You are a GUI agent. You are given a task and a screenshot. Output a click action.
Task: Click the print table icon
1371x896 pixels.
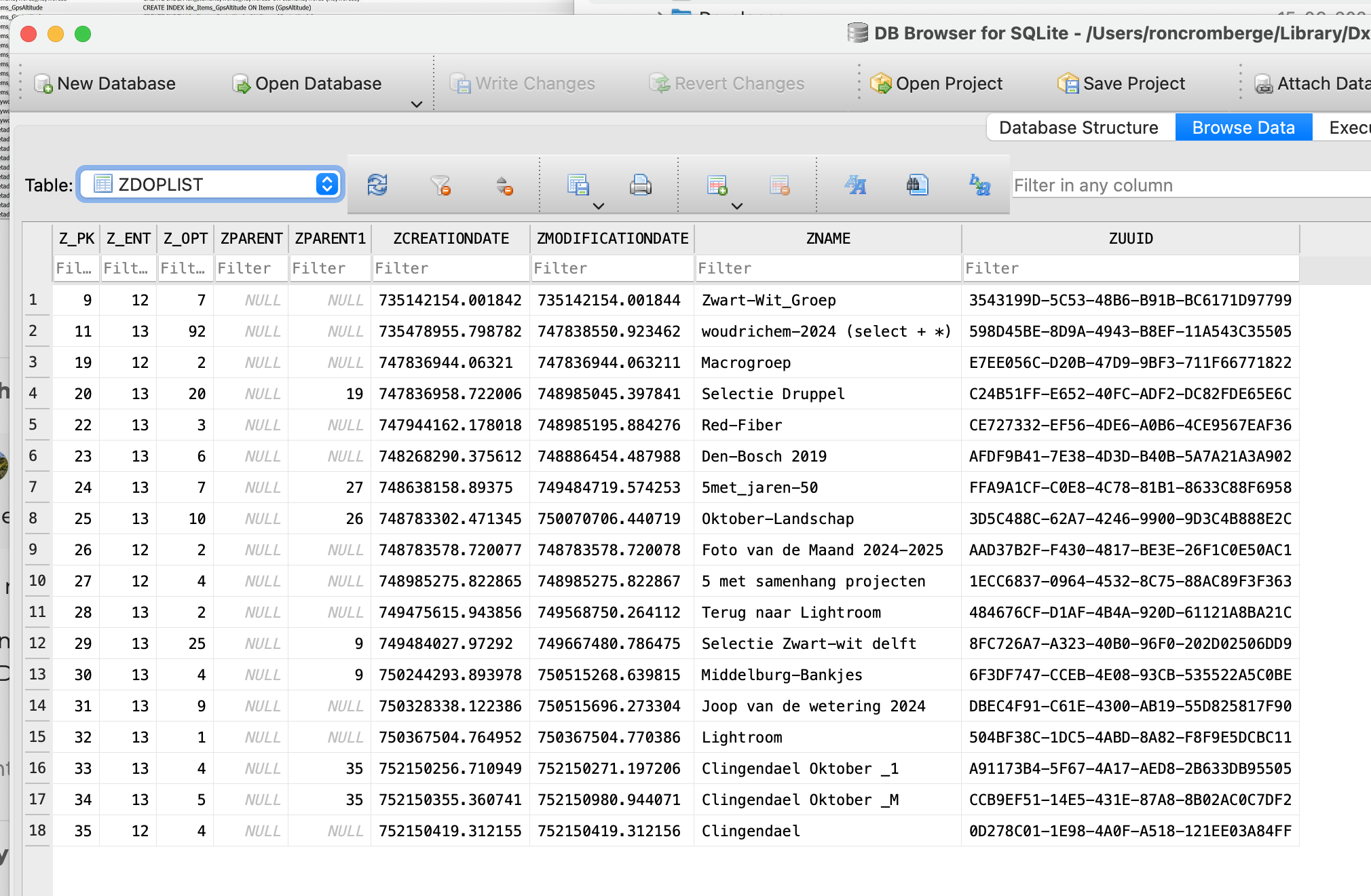(640, 185)
